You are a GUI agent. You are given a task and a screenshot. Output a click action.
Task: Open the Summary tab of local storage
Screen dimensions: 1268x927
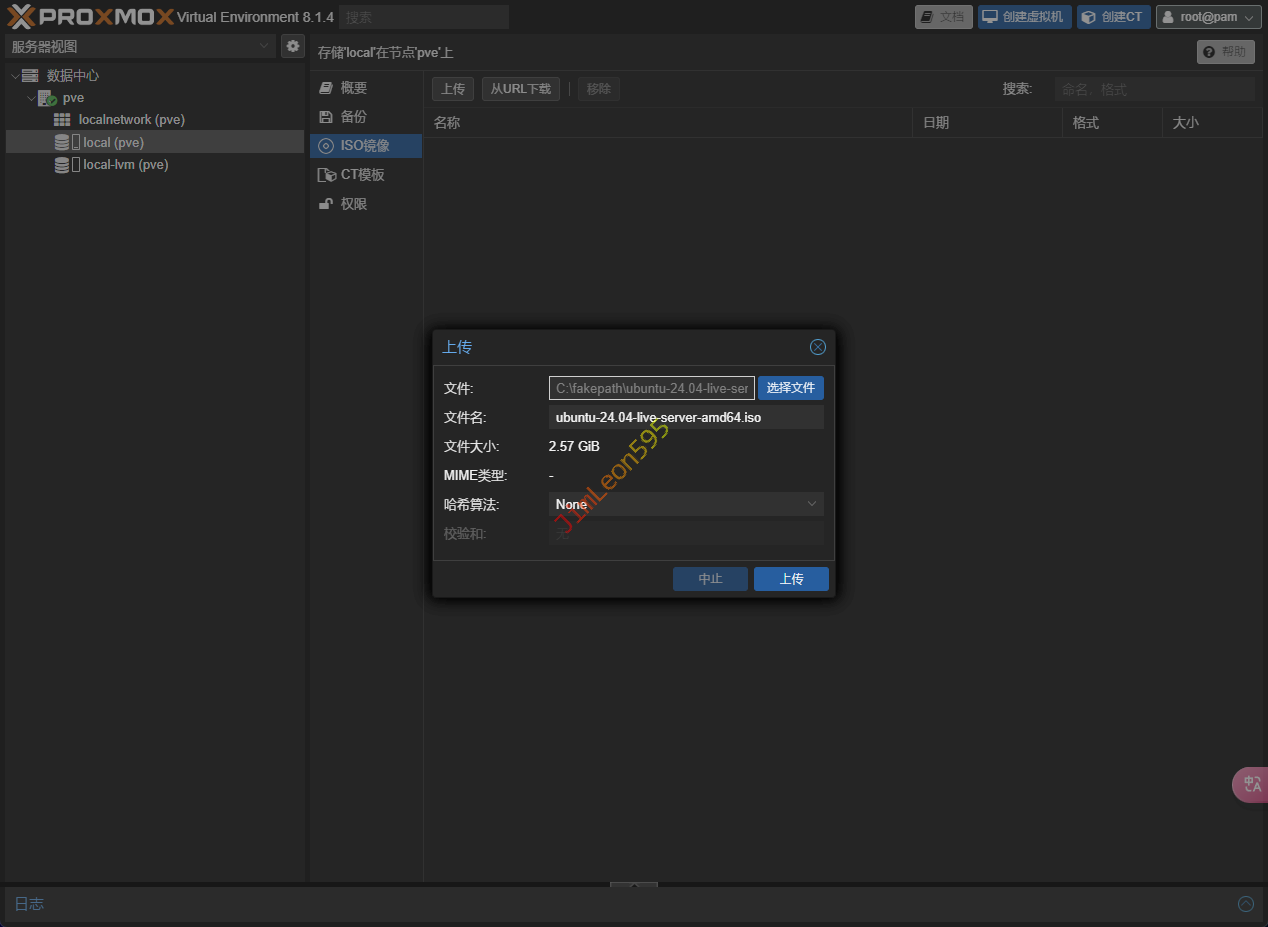click(x=353, y=88)
